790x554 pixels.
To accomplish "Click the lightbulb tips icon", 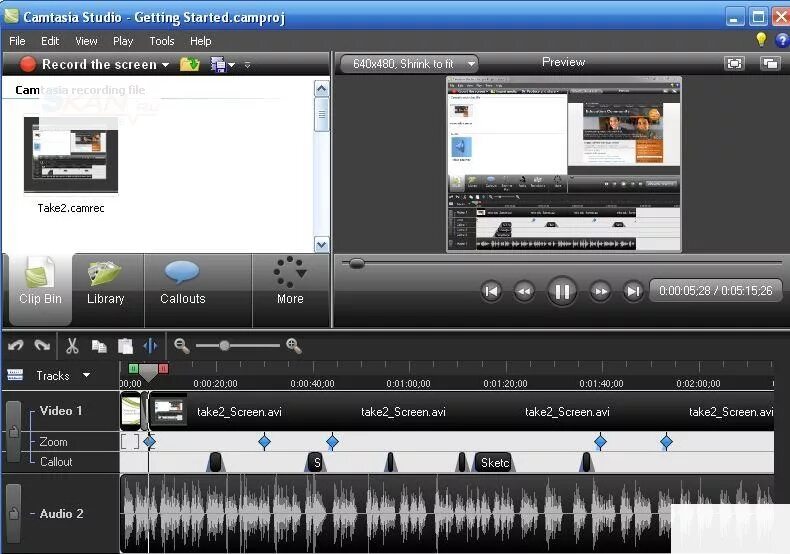I will coord(761,39).
